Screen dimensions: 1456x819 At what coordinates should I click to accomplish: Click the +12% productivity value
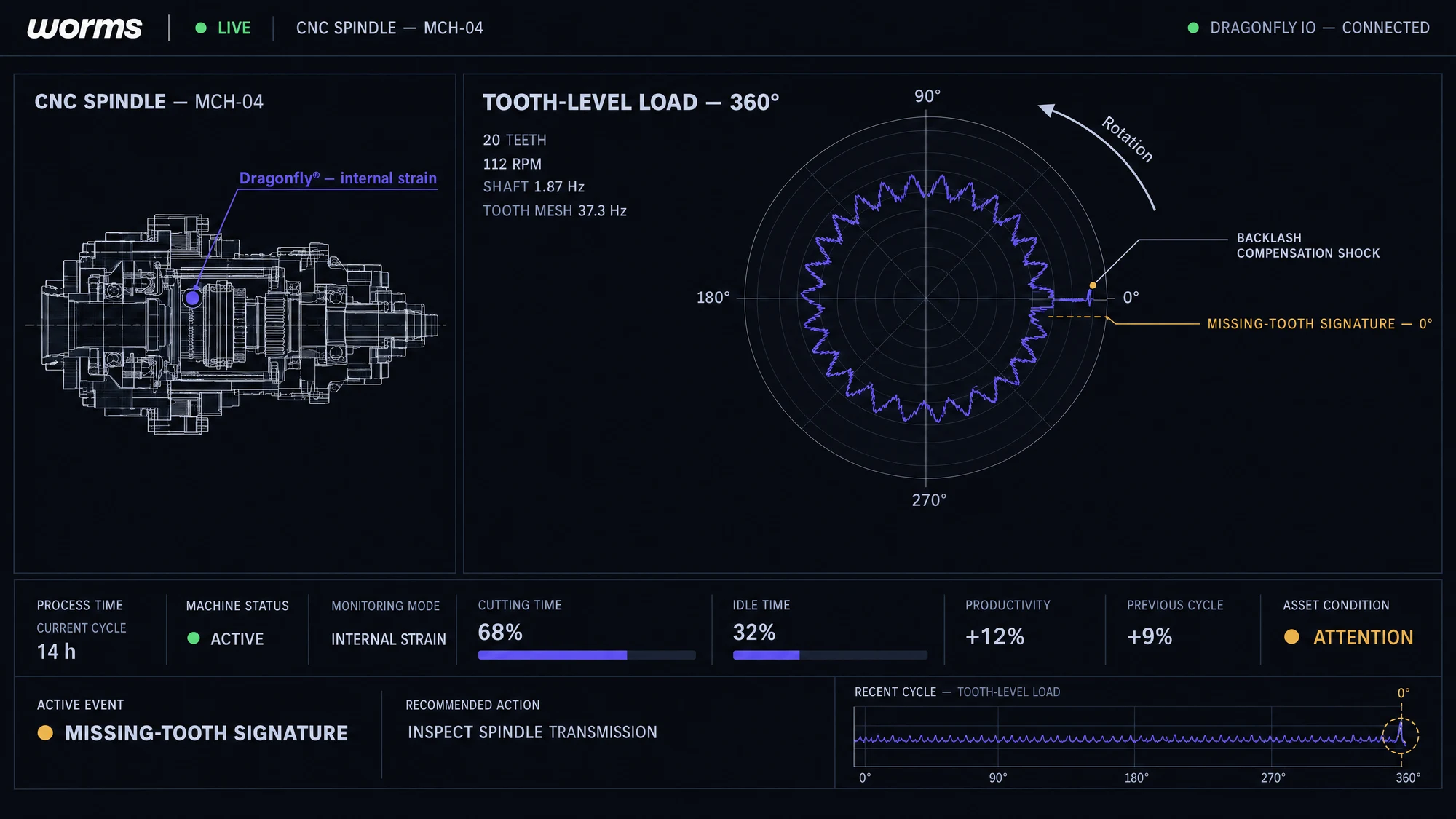(994, 637)
